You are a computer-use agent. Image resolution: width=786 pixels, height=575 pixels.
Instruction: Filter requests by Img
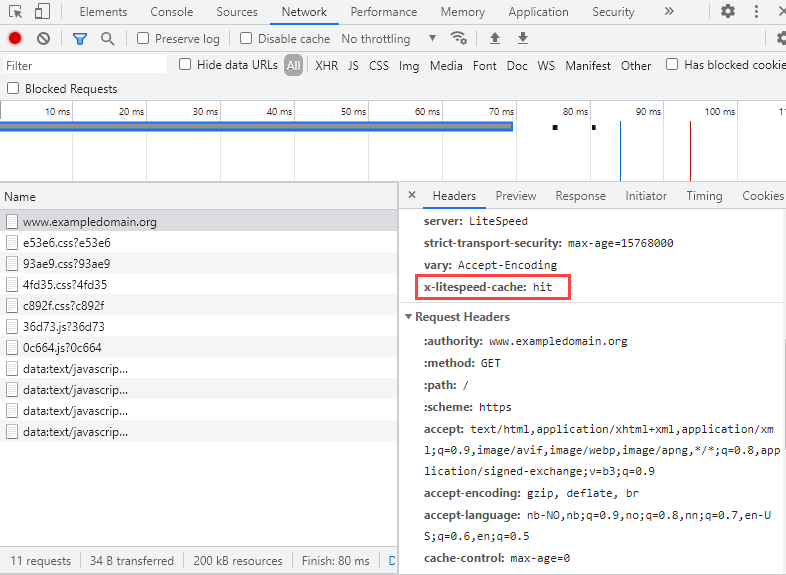tap(409, 66)
